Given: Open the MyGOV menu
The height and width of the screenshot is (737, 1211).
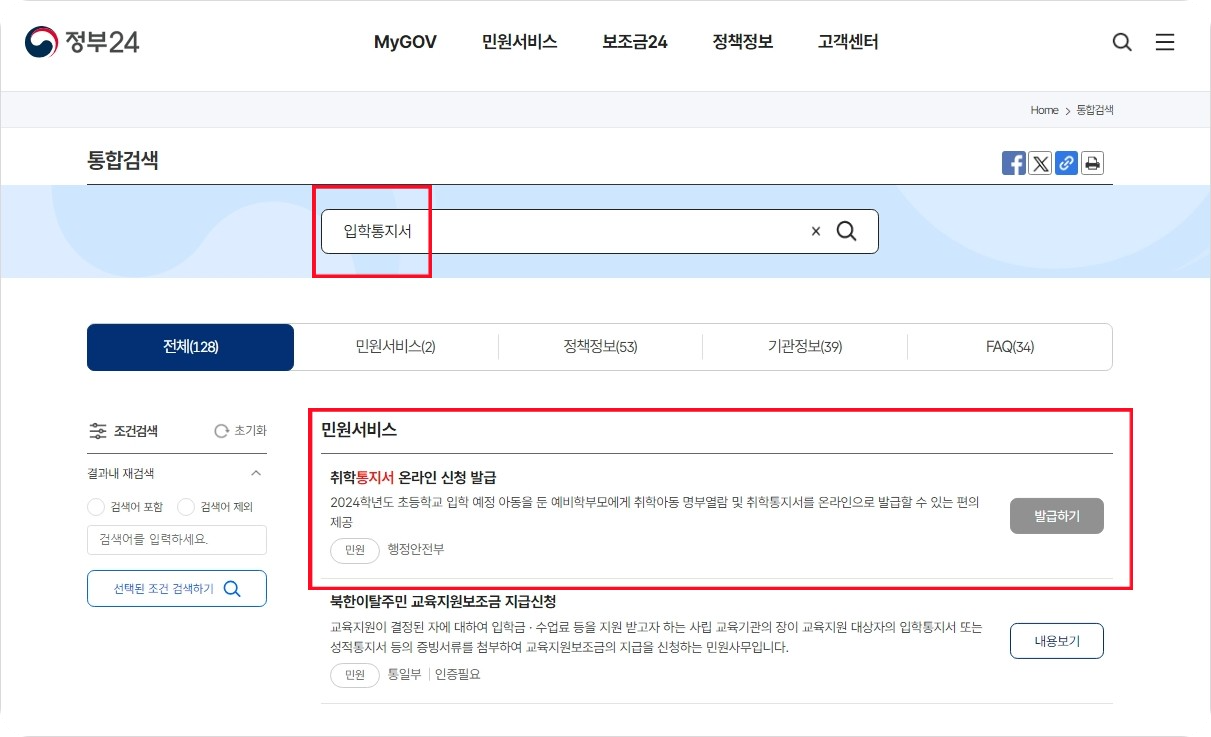Looking at the screenshot, I should pos(405,42).
